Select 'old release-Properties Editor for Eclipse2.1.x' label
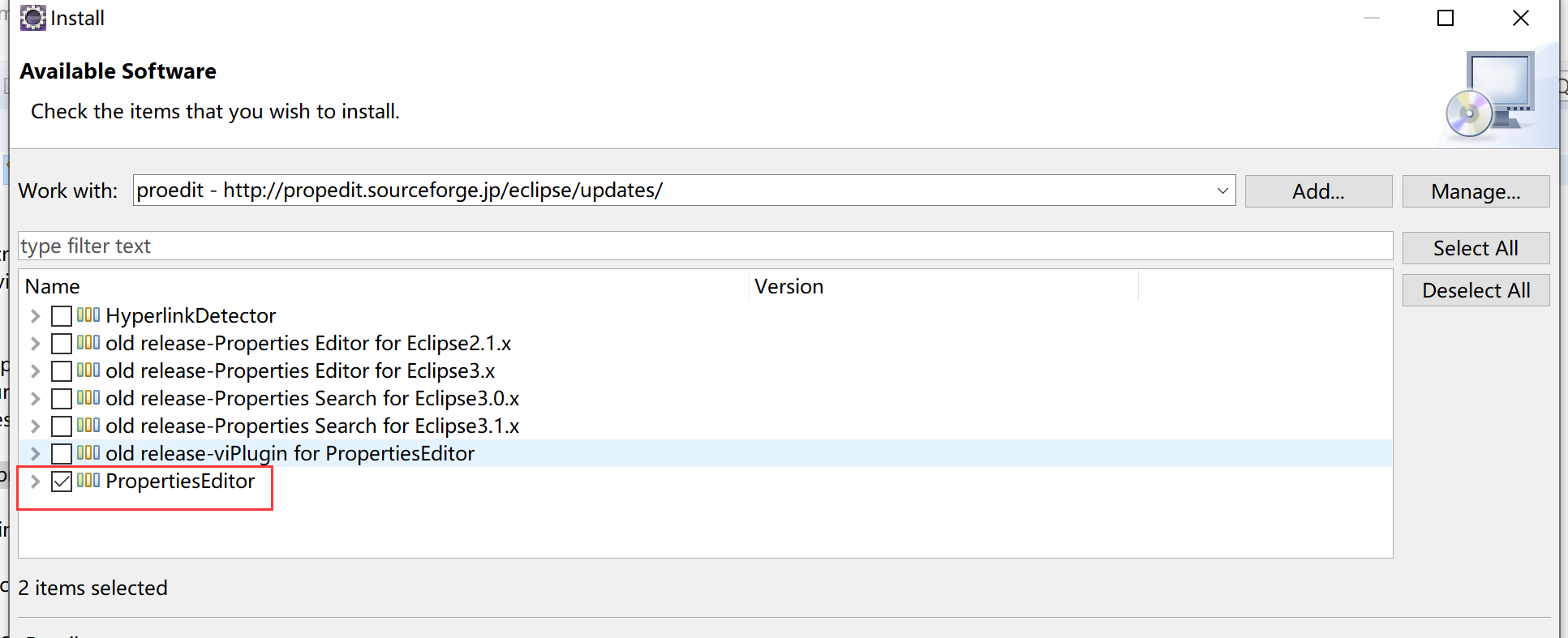The width and height of the screenshot is (1568, 638). (x=308, y=343)
